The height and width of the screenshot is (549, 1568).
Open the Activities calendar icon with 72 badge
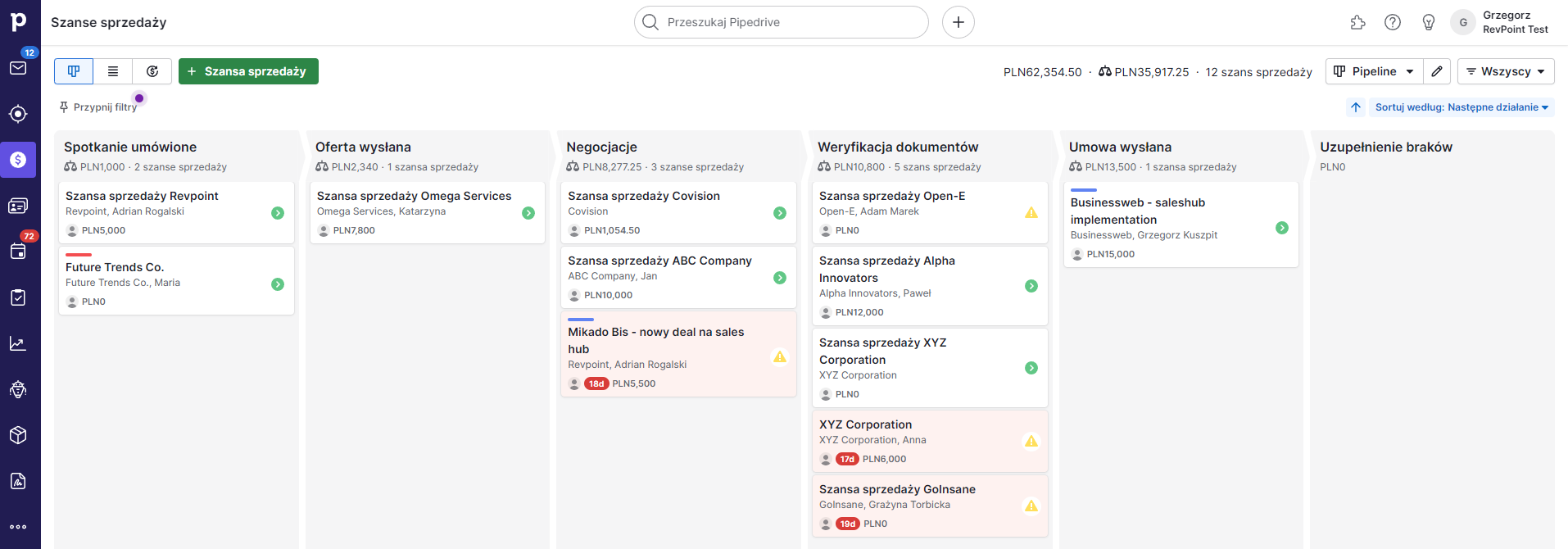[x=18, y=251]
